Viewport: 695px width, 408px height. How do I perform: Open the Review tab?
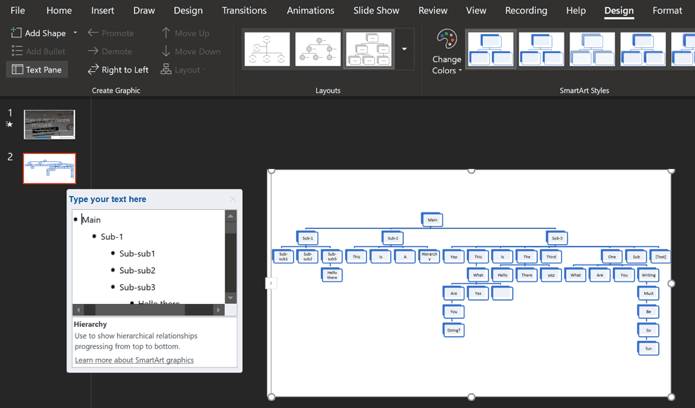433,10
